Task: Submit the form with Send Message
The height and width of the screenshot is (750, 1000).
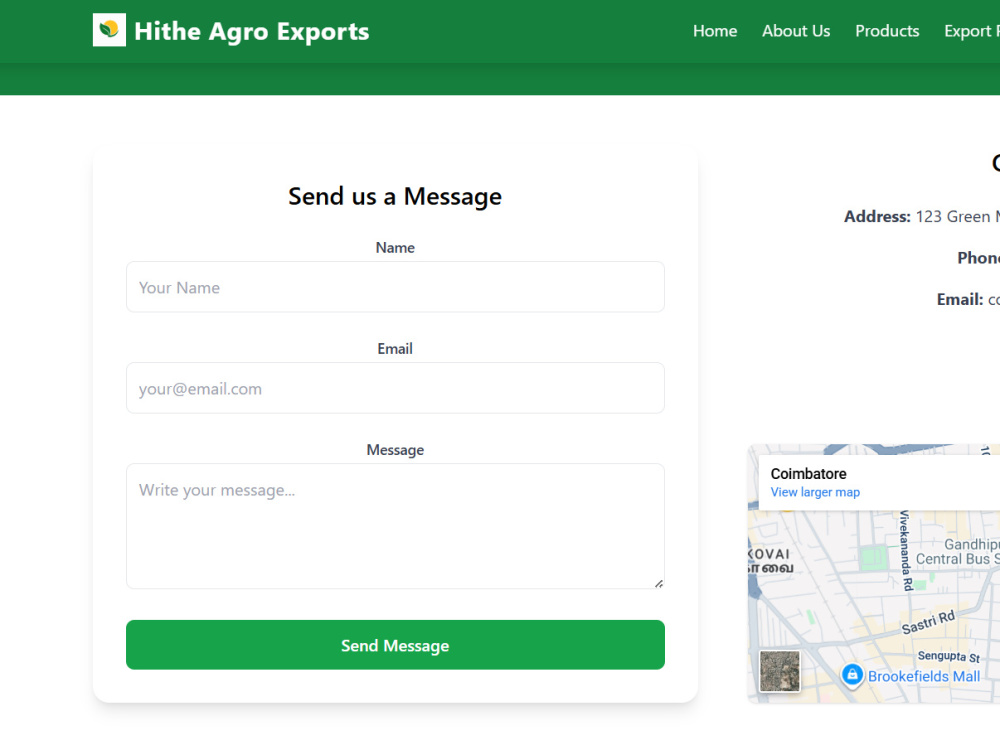Action: click(x=395, y=645)
